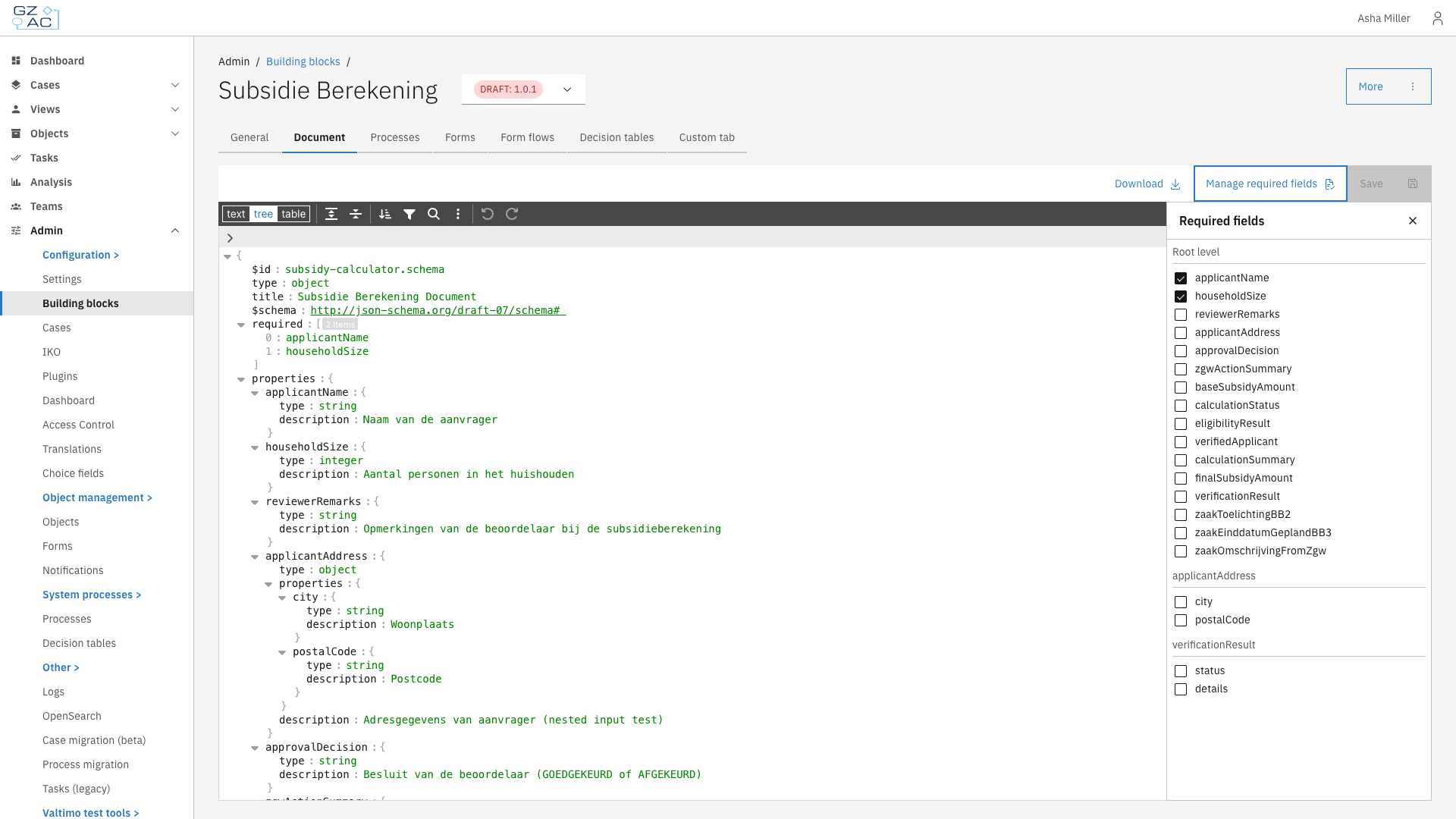Open Access Control in sidebar
The width and height of the screenshot is (1456, 819).
coord(78,425)
